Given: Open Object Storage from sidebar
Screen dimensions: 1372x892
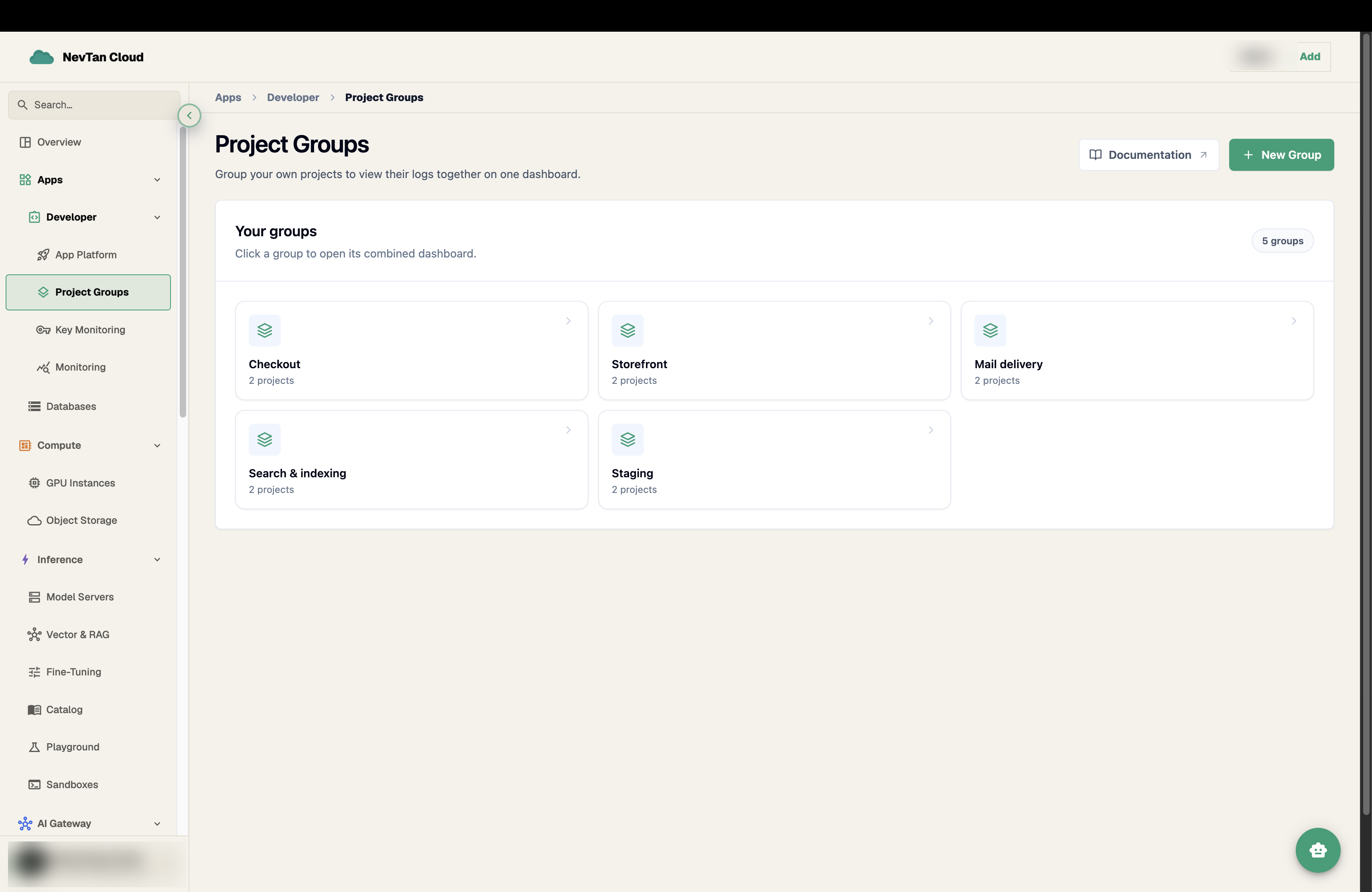Looking at the screenshot, I should point(88,520).
